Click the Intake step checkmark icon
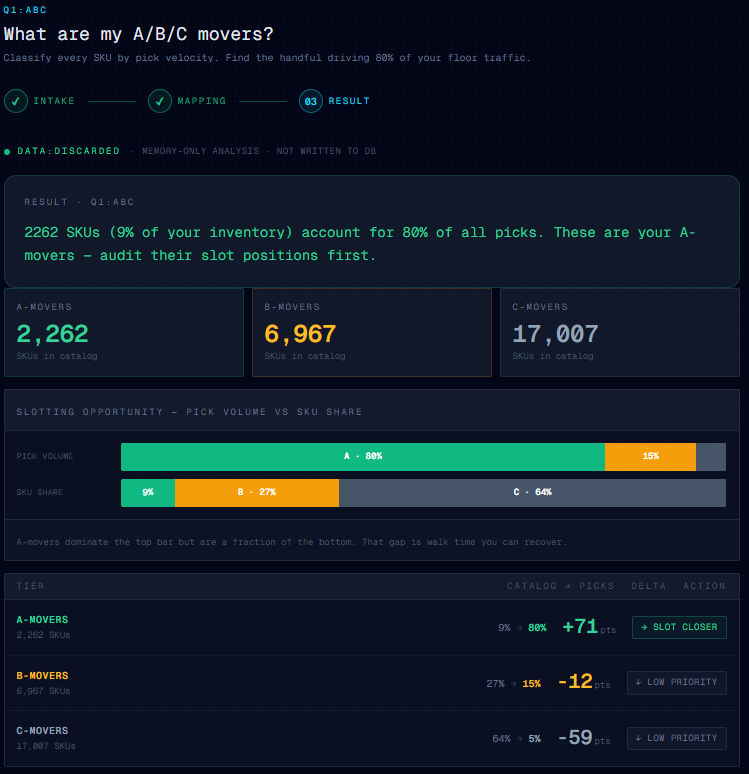Viewport: 749px width, 774px height. (16, 101)
